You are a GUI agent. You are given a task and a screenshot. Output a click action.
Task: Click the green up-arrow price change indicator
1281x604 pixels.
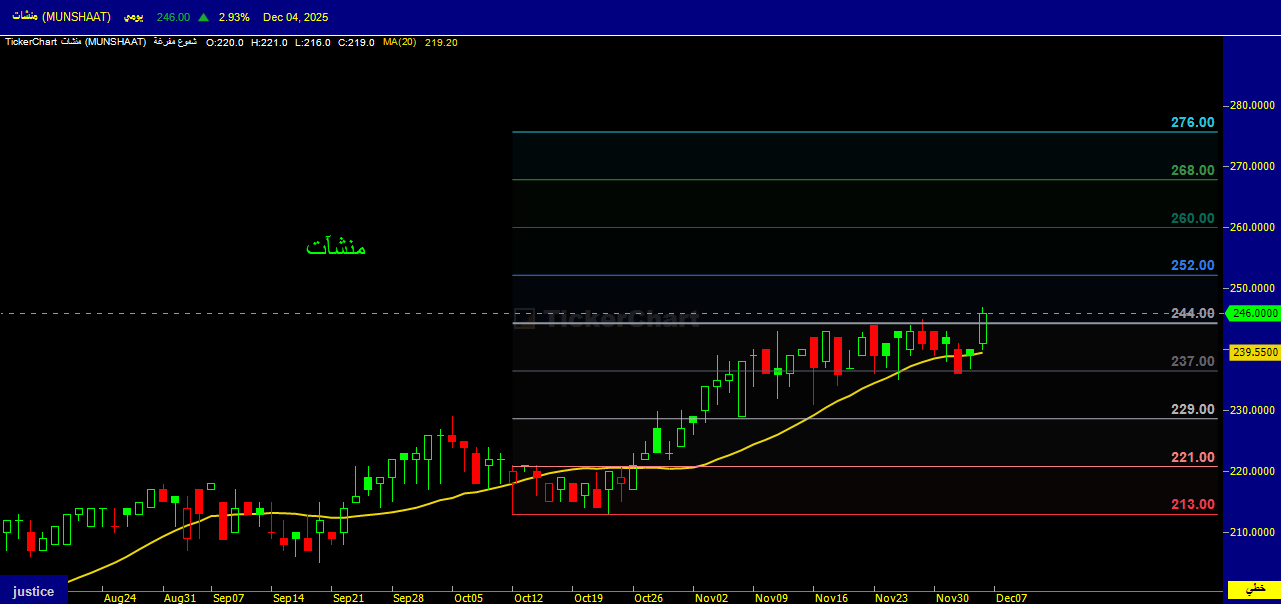[204, 17]
